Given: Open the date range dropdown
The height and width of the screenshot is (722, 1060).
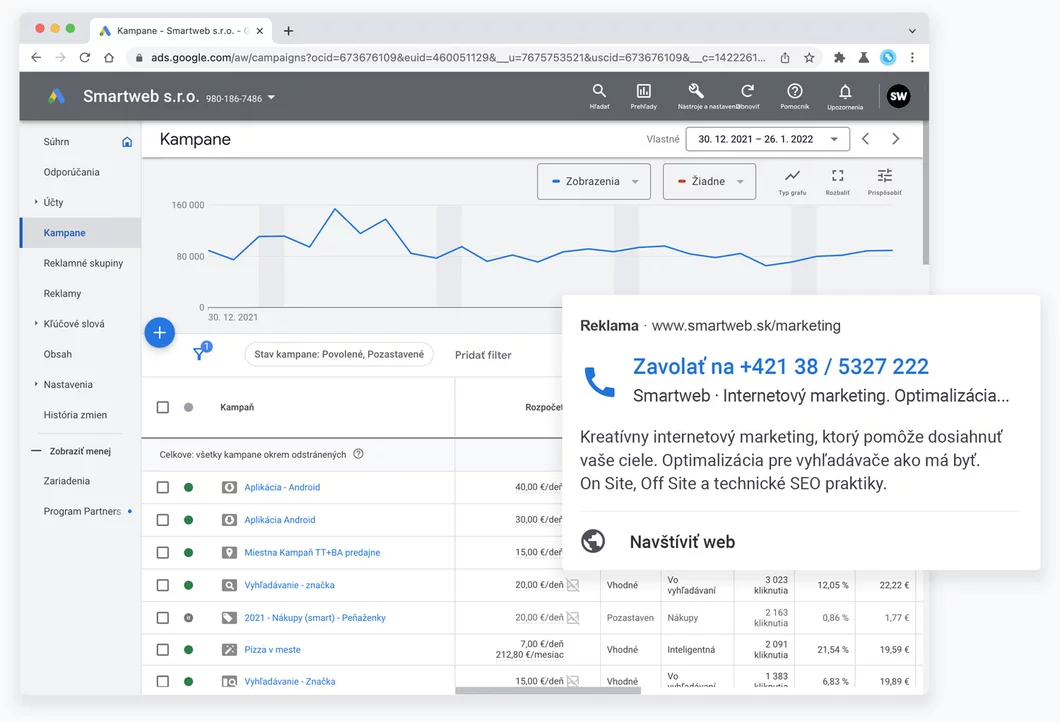Looking at the screenshot, I should click(x=767, y=139).
